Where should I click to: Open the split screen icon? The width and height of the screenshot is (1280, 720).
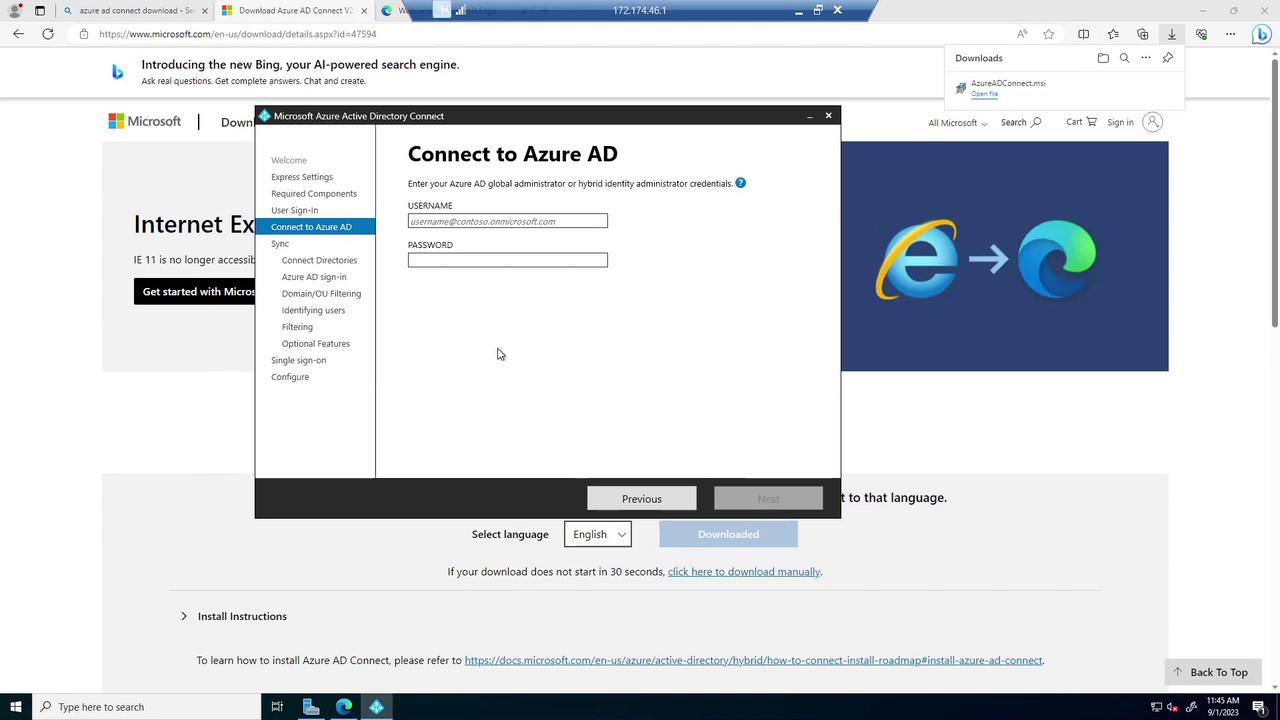(1083, 34)
